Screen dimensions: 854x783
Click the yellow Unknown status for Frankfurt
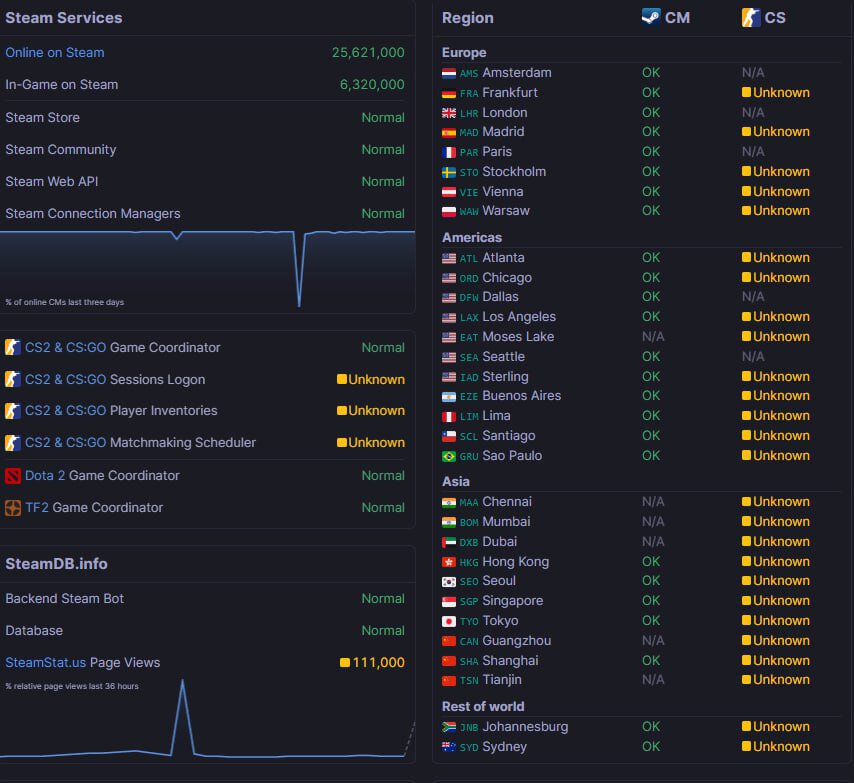[x=776, y=93]
